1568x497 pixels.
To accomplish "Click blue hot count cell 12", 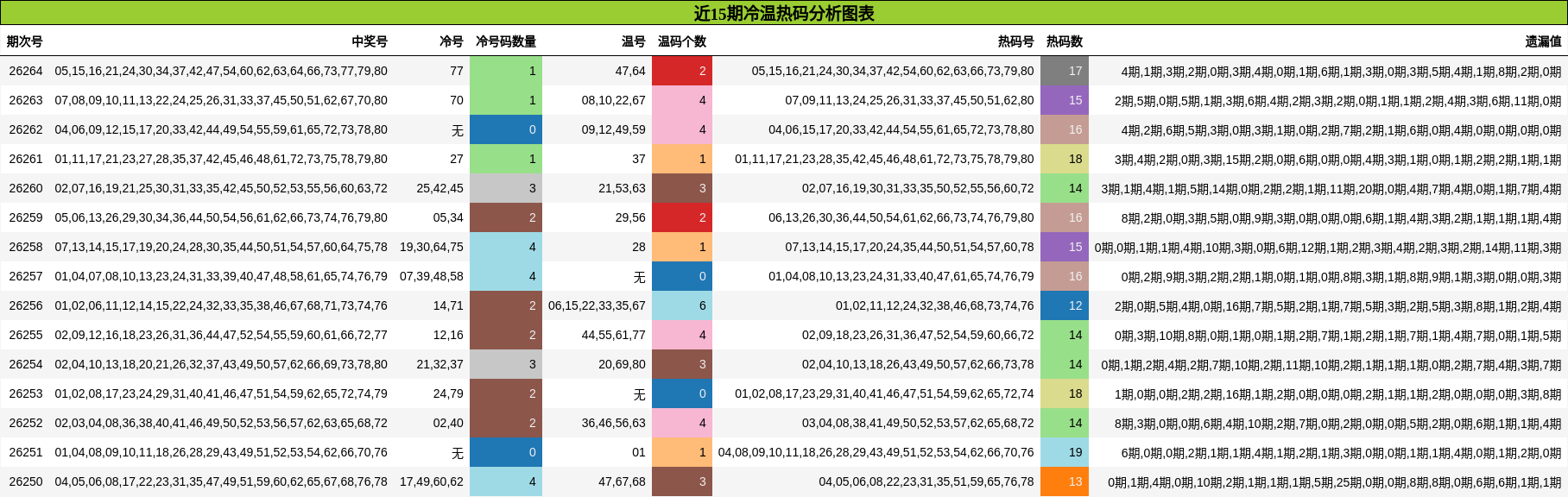I will [x=1065, y=305].
